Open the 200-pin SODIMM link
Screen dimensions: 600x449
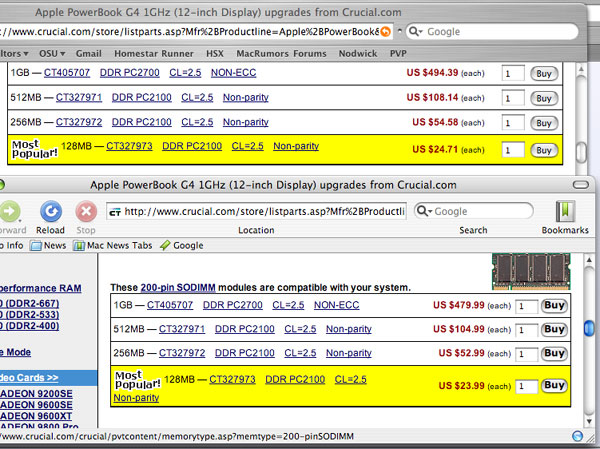point(178,287)
